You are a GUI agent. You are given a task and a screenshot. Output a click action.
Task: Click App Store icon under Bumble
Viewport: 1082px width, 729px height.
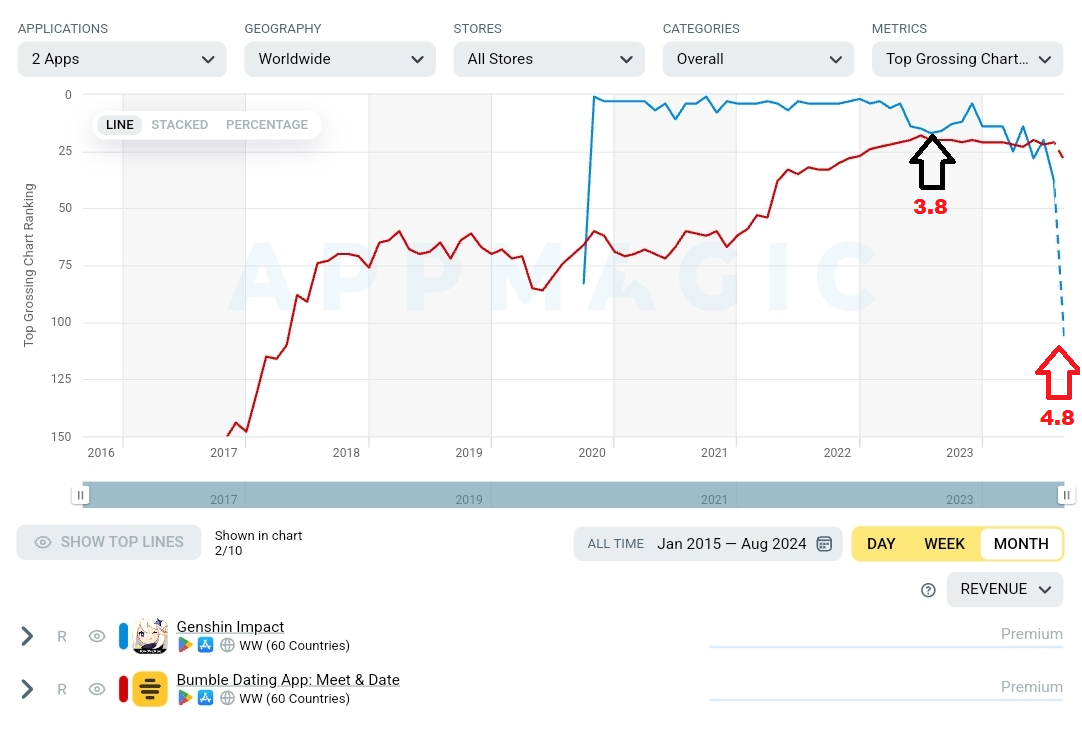point(206,698)
